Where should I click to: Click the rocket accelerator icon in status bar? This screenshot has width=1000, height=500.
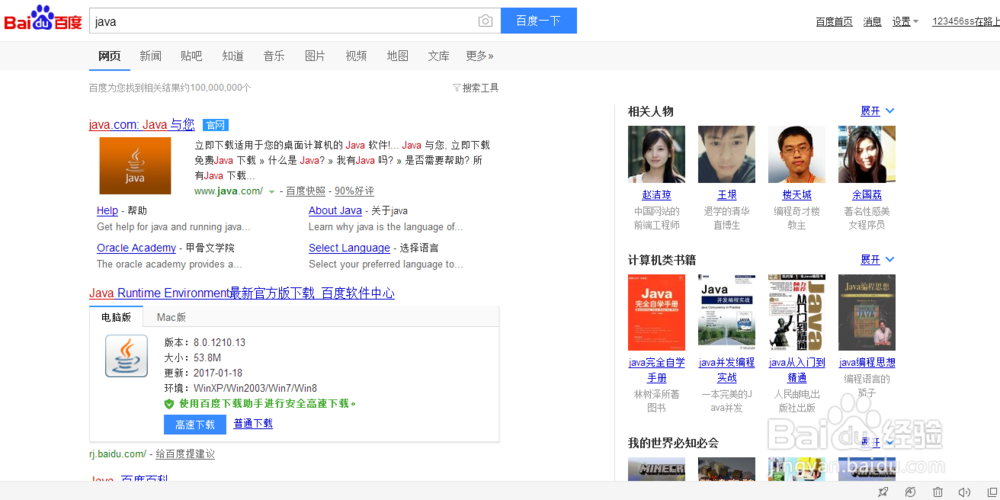883,492
